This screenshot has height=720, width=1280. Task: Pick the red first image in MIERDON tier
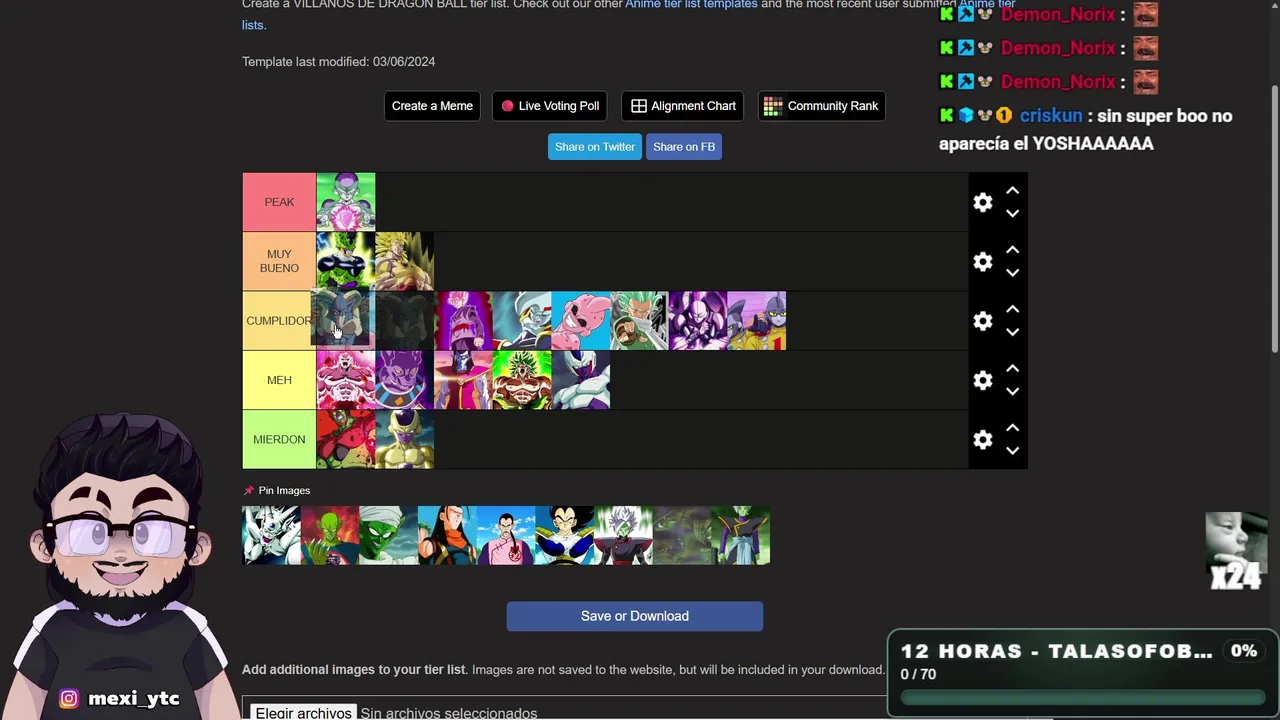[346, 440]
